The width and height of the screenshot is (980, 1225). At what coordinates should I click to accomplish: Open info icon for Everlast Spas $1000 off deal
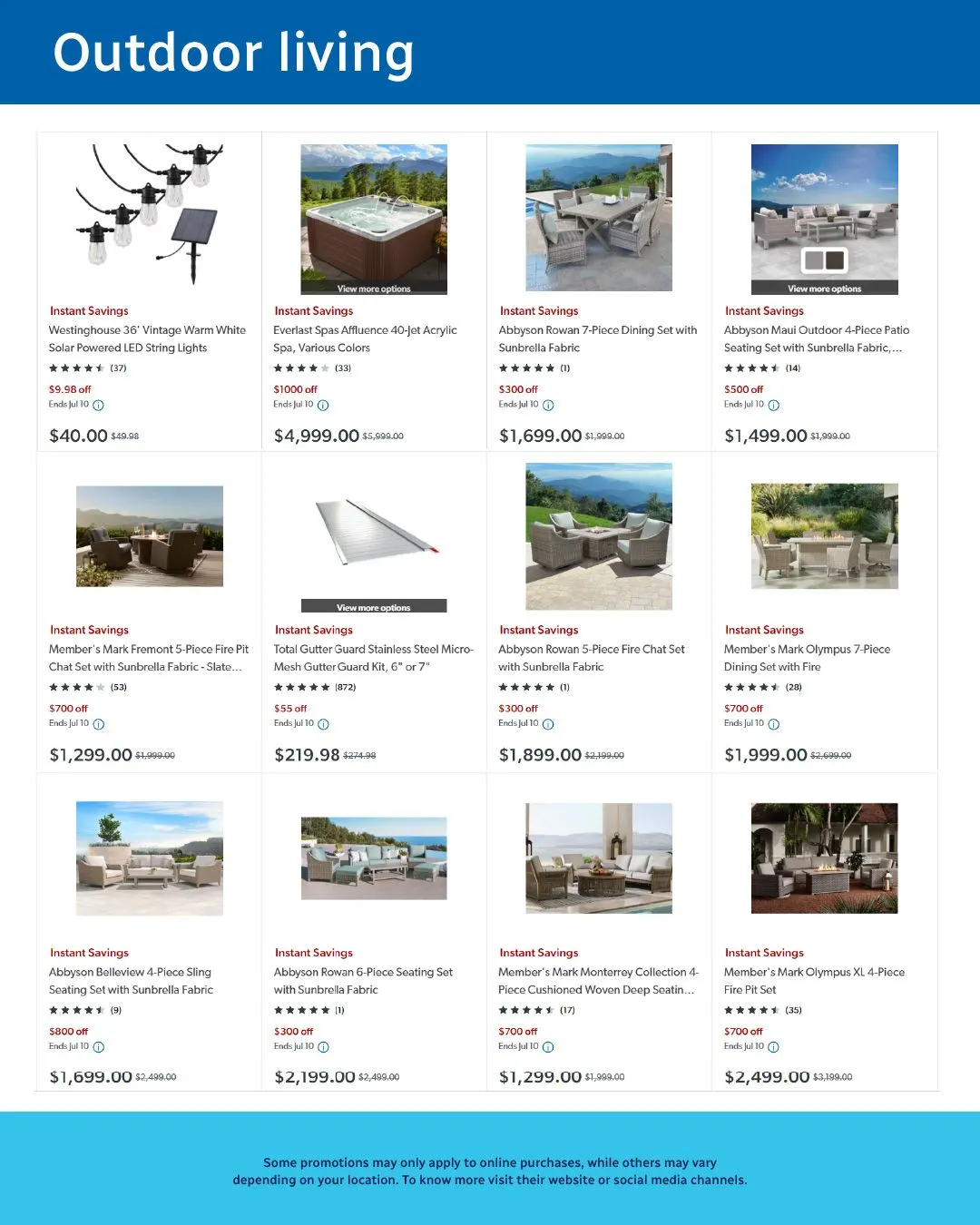323,406
